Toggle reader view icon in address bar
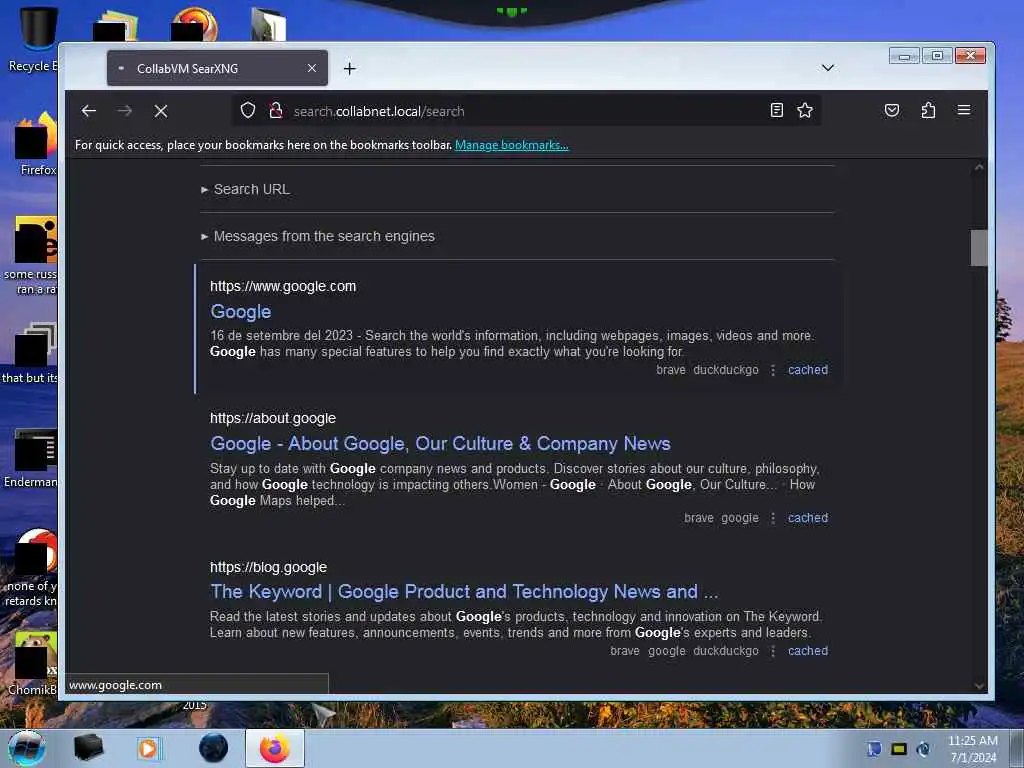1024x768 pixels. coord(776,110)
